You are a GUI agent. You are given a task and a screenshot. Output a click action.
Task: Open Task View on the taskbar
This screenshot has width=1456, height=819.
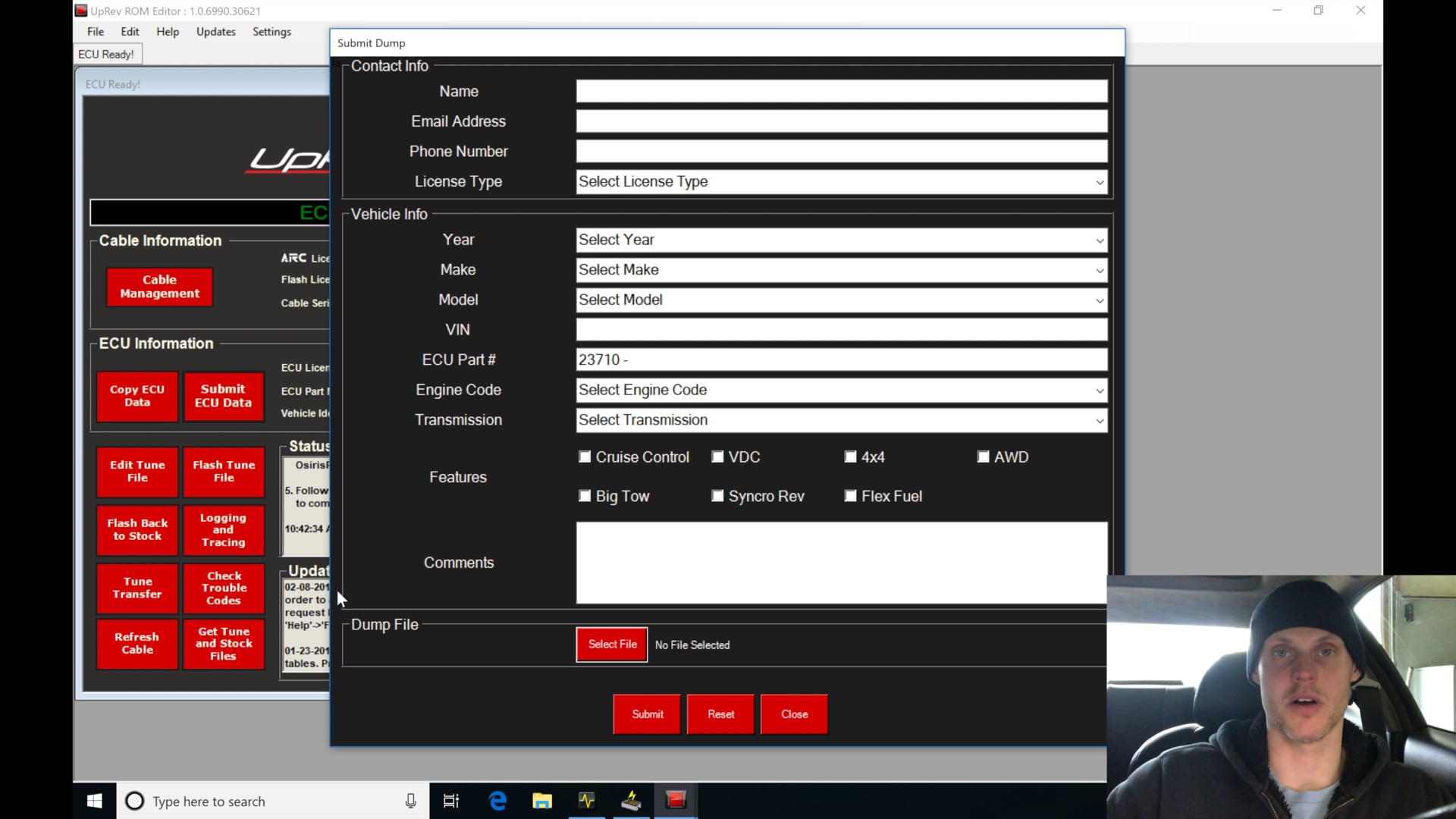[450, 800]
